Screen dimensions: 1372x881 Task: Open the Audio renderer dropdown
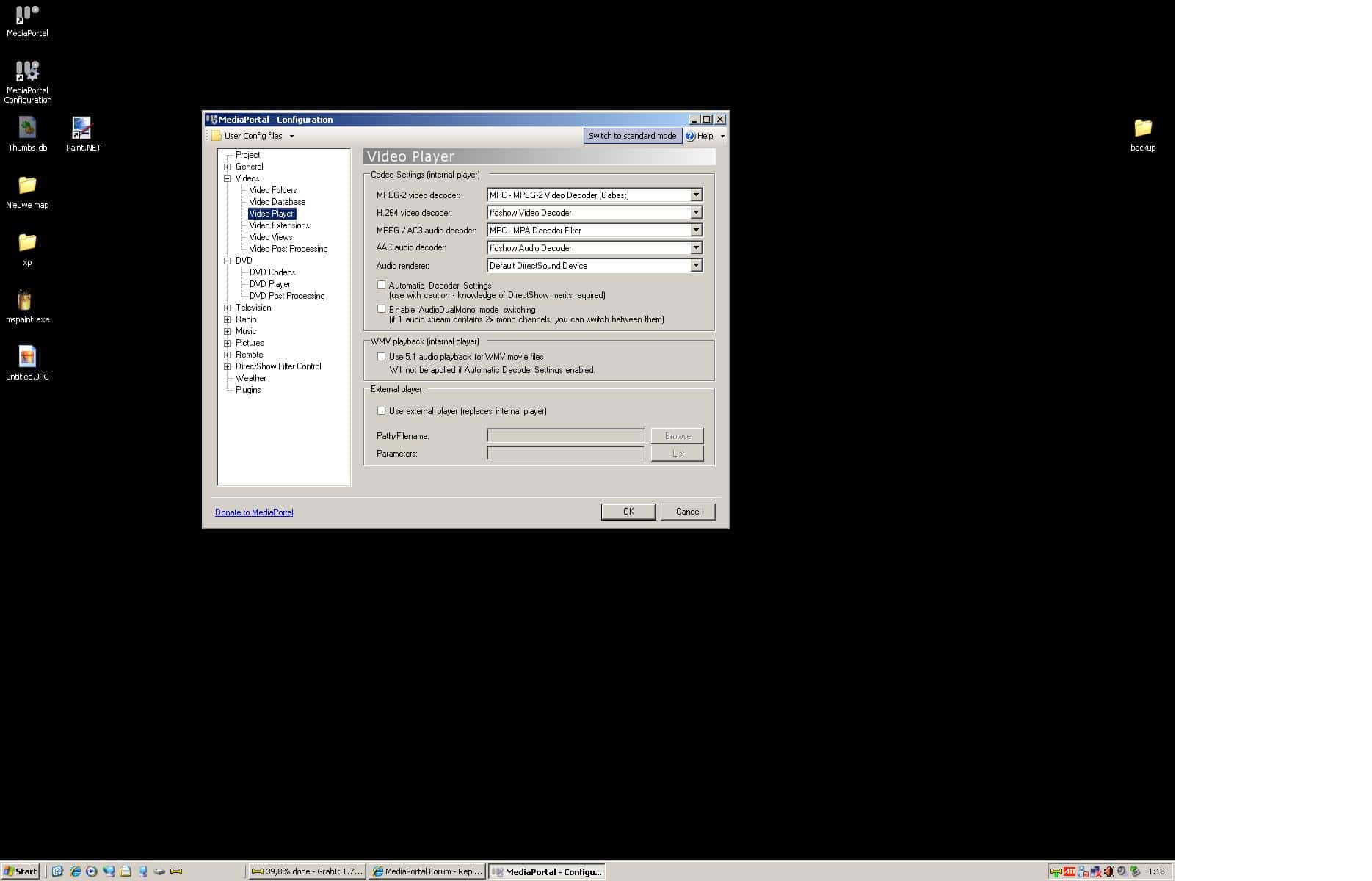coord(696,266)
